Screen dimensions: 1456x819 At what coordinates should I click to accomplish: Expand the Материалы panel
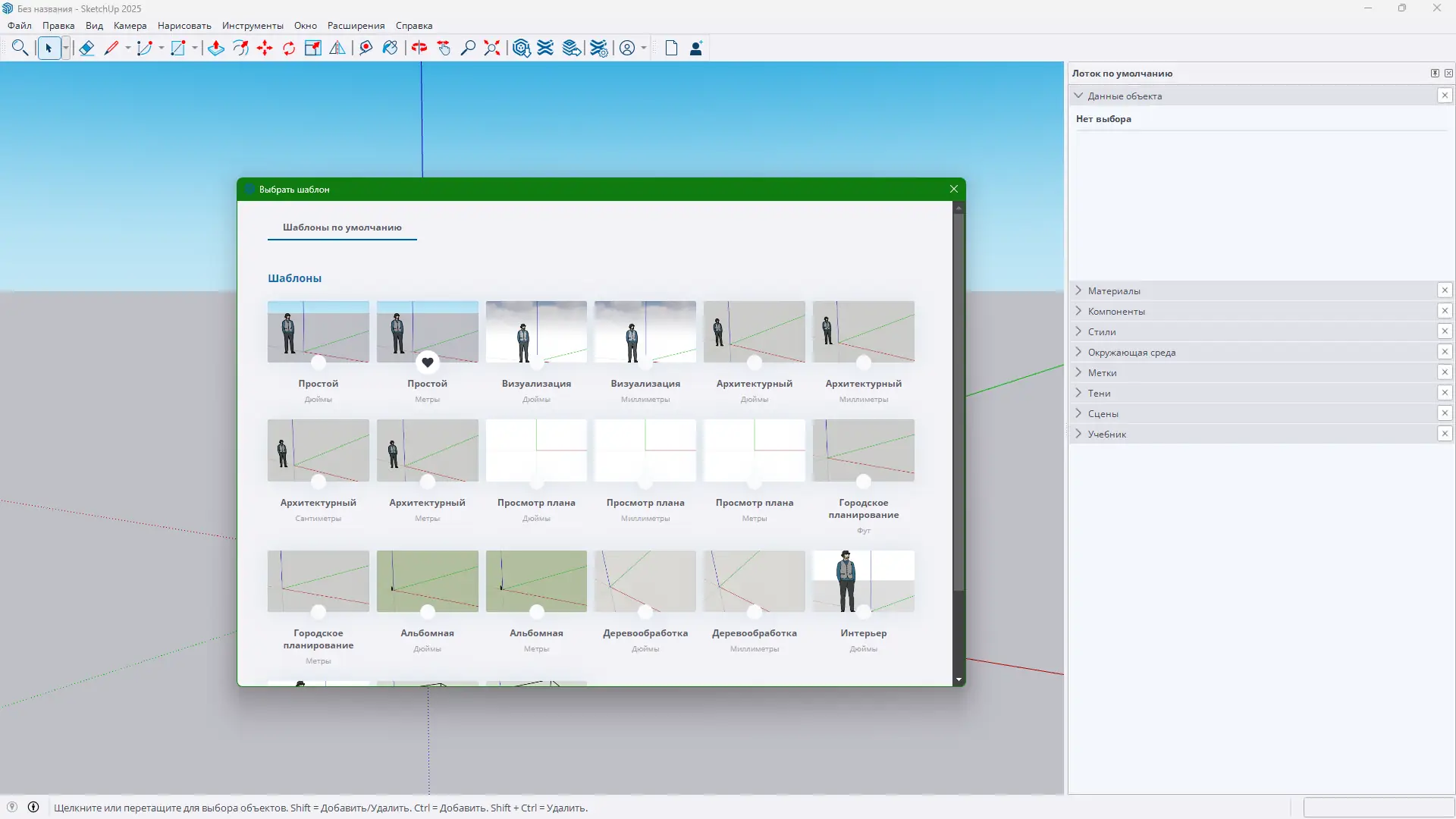[1079, 290]
